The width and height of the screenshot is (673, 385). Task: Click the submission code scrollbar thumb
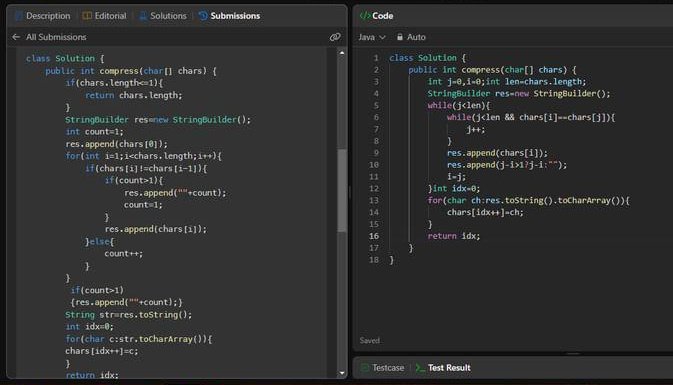[x=342, y=191]
